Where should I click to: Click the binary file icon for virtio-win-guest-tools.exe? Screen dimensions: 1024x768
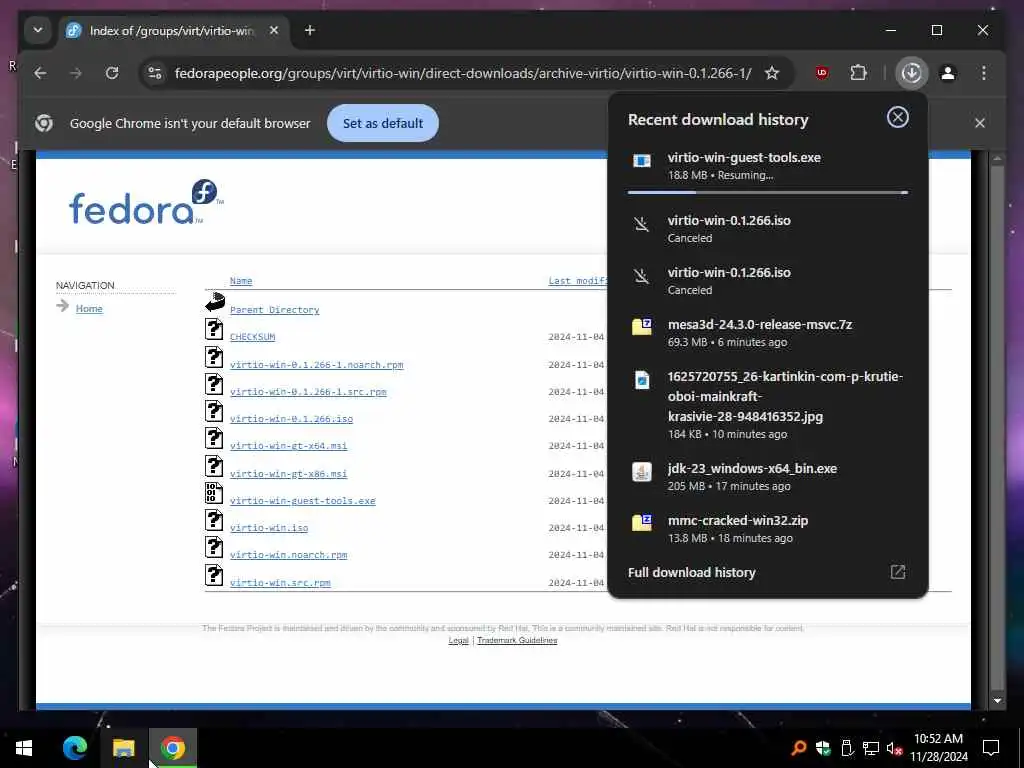pyautogui.click(x=214, y=492)
